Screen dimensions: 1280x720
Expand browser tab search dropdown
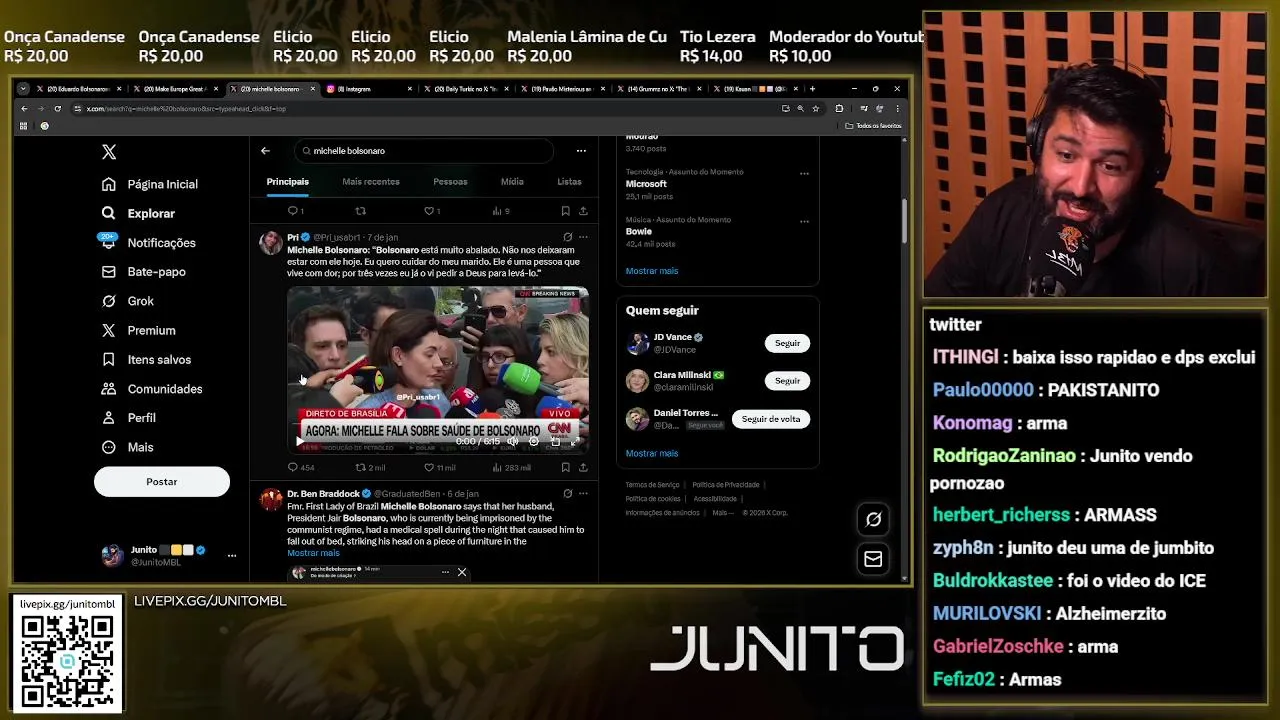23,89
